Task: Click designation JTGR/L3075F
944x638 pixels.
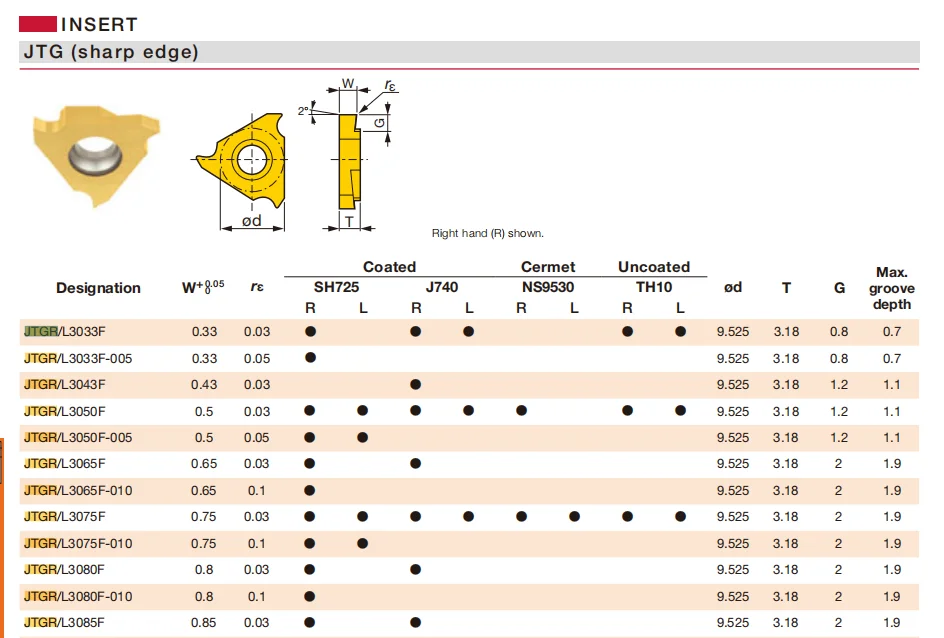Action: 64,516
